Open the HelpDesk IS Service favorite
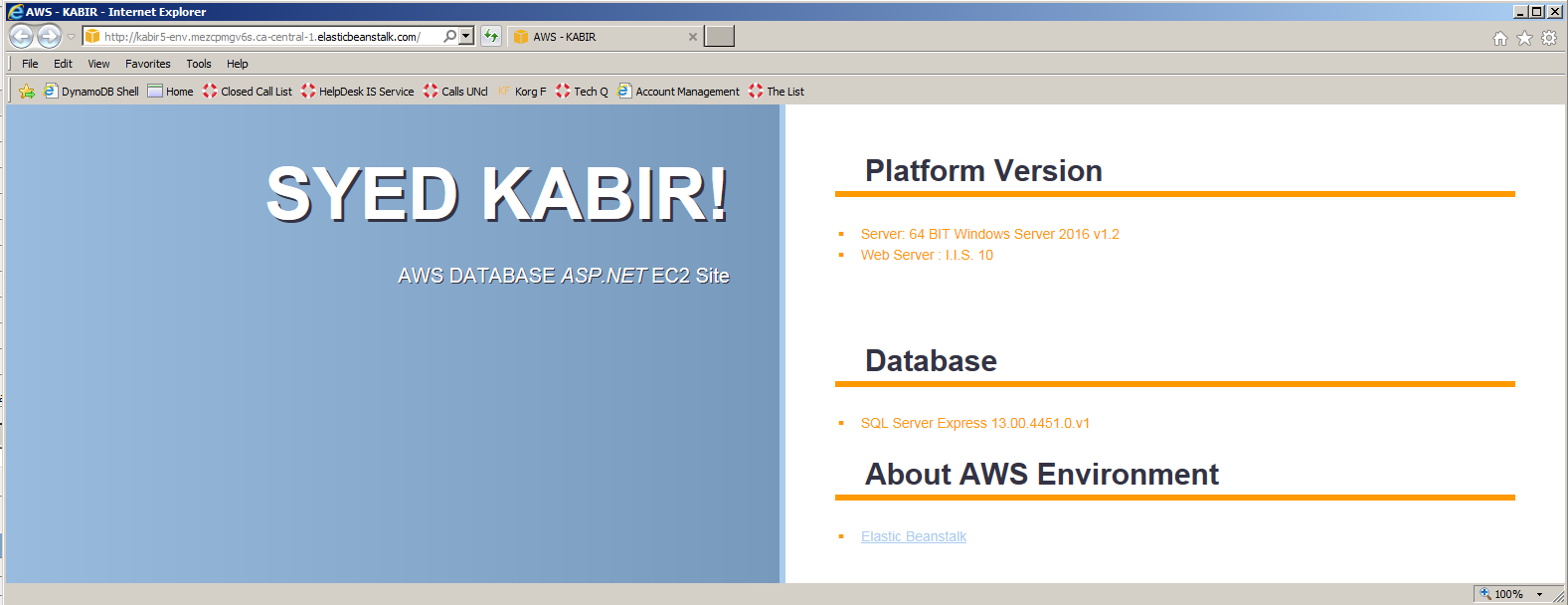This screenshot has width=1568, height=605. tap(357, 92)
